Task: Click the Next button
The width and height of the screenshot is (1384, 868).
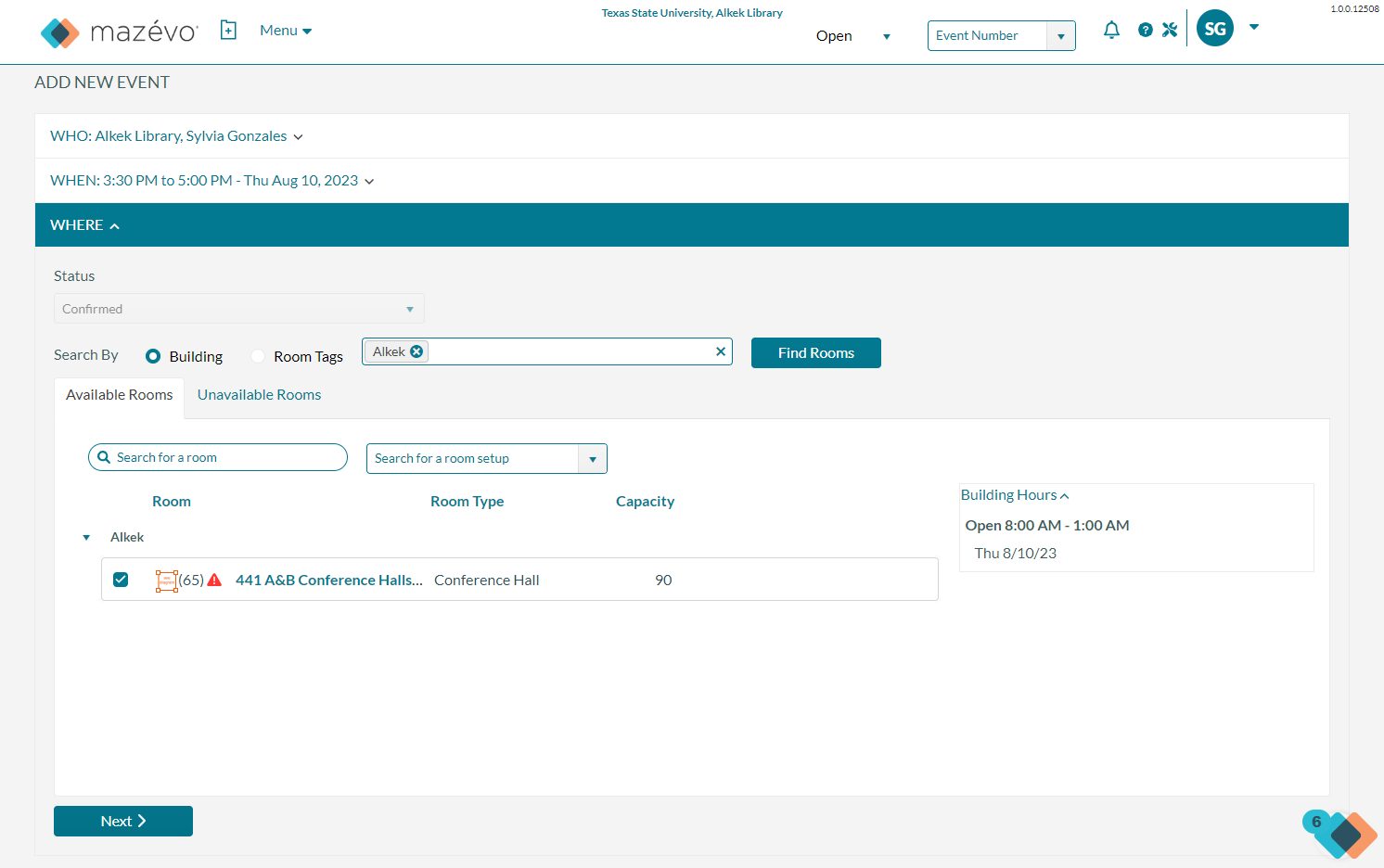Action: [x=123, y=822]
